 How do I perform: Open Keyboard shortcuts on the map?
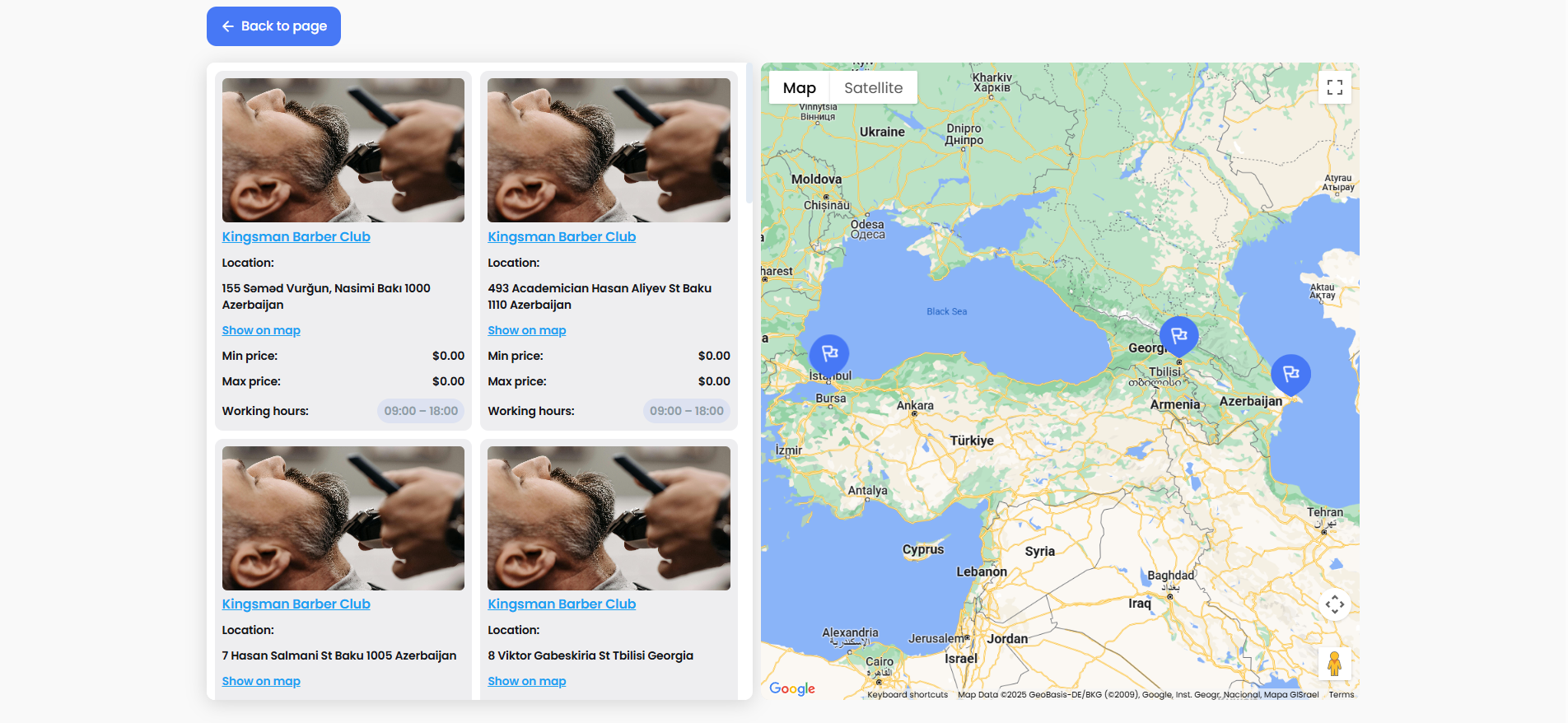tap(908, 694)
